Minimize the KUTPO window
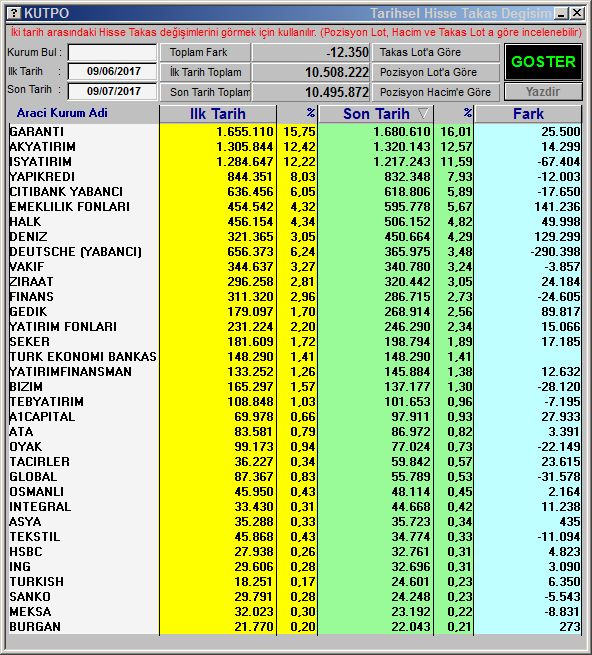Viewport: 592px width, 655px height. (x=561, y=14)
